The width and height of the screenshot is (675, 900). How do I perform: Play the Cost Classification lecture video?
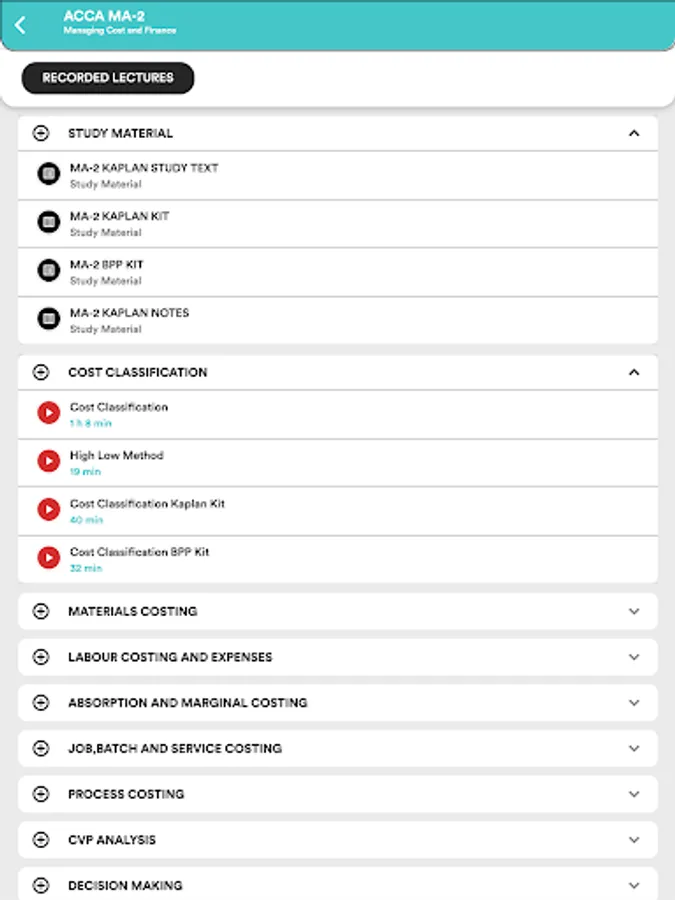(48, 413)
